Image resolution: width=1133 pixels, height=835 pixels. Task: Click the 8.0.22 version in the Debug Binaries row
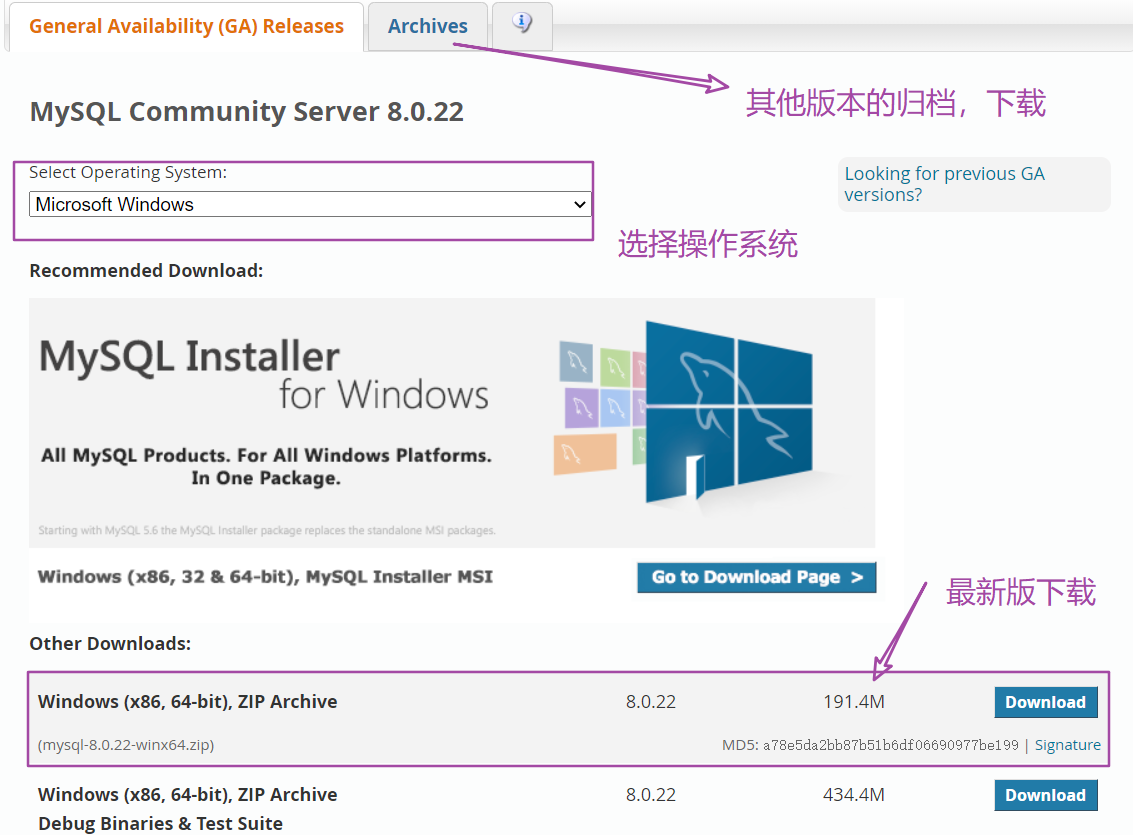[x=650, y=795]
